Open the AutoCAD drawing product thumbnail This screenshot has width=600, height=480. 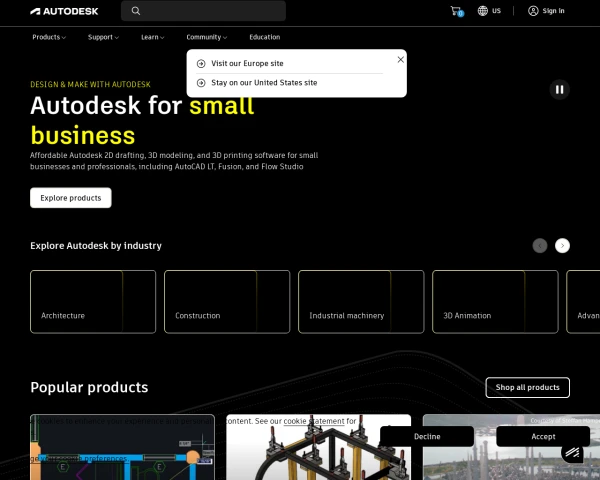(122, 447)
